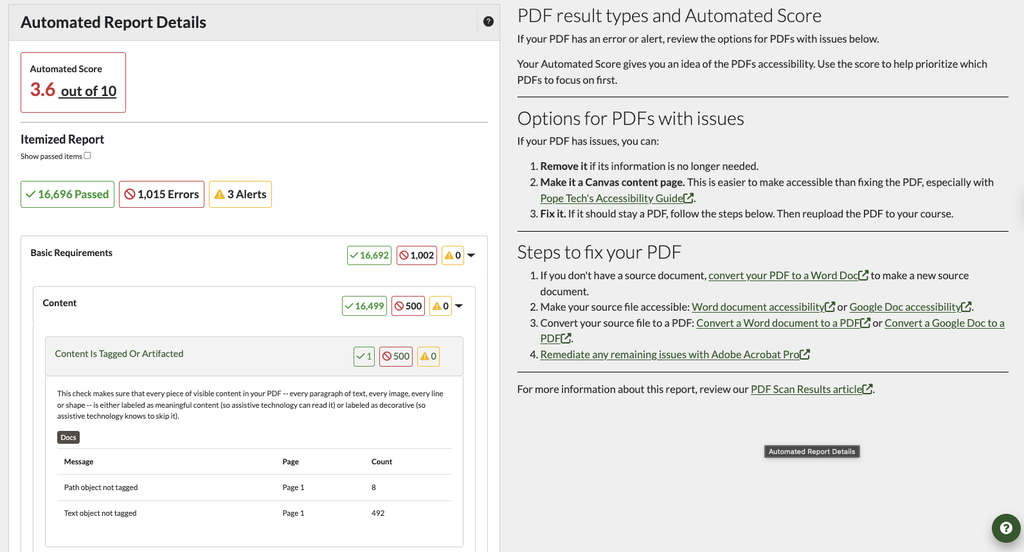Click the 500 errors badge for Content Is Tagged
1024x552 pixels.
(396, 356)
